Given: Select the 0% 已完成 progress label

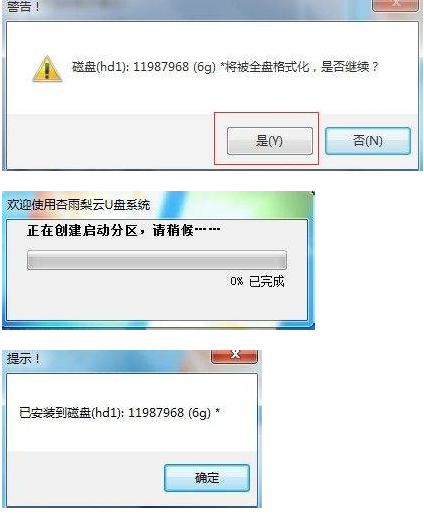Looking at the screenshot, I should pyautogui.click(x=257, y=281).
